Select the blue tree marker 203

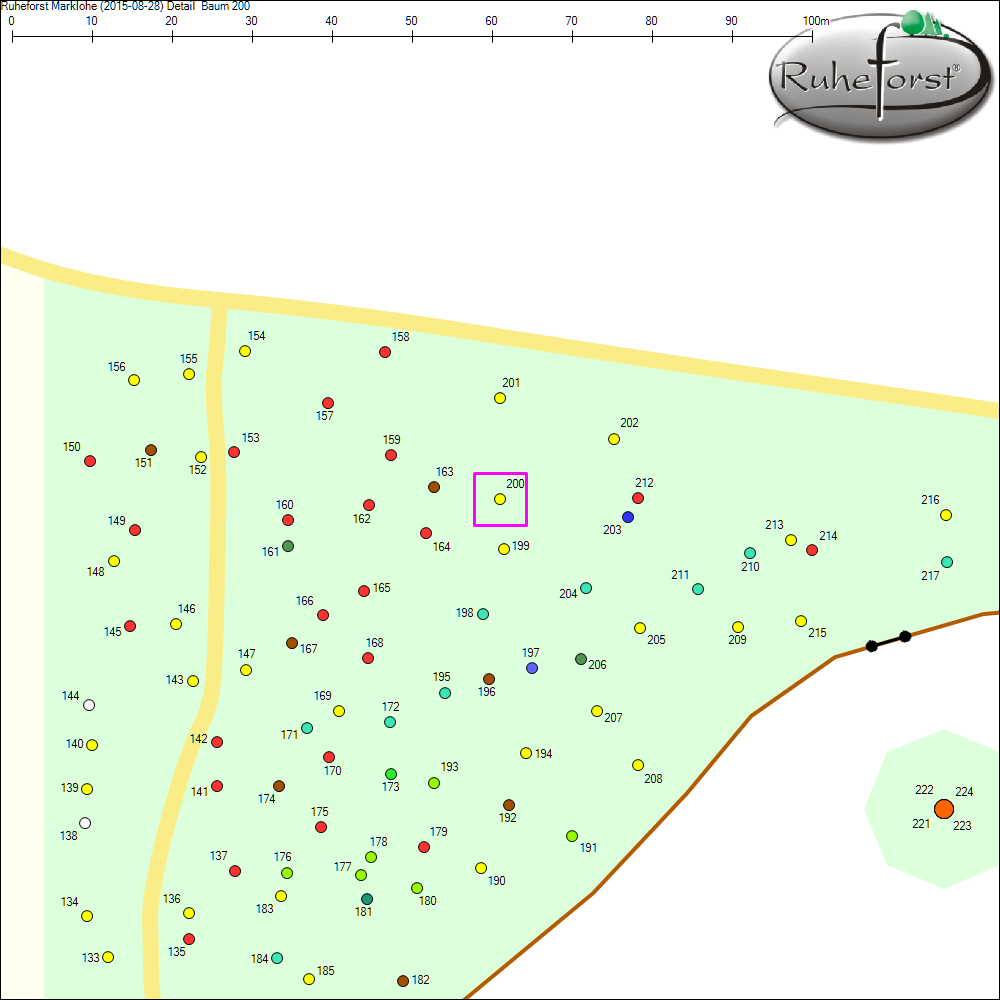pos(628,517)
